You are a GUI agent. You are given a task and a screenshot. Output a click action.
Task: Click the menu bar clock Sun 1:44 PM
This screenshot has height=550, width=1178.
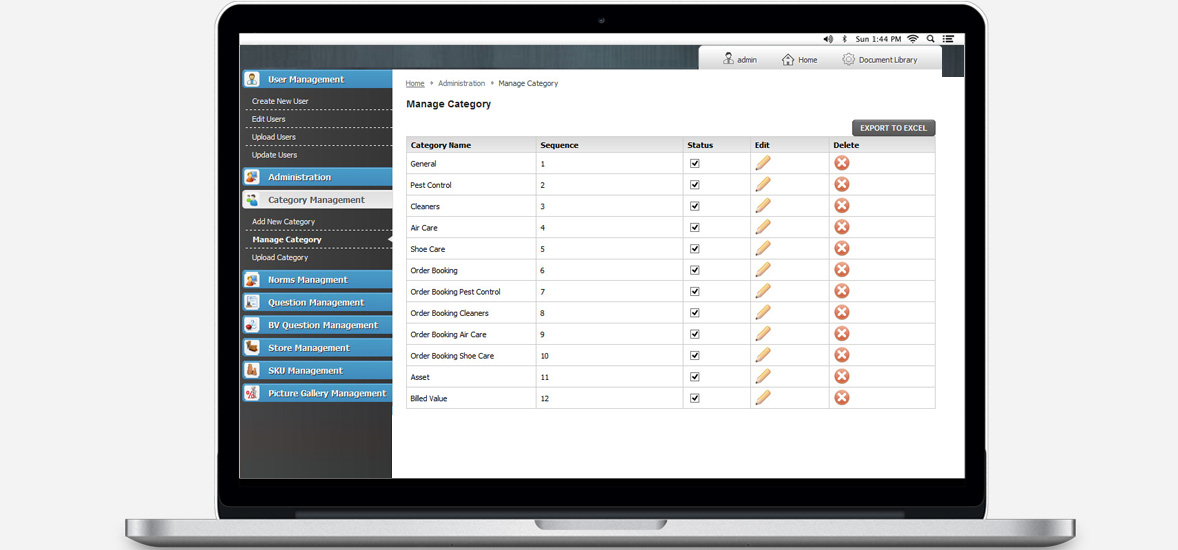pos(879,38)
